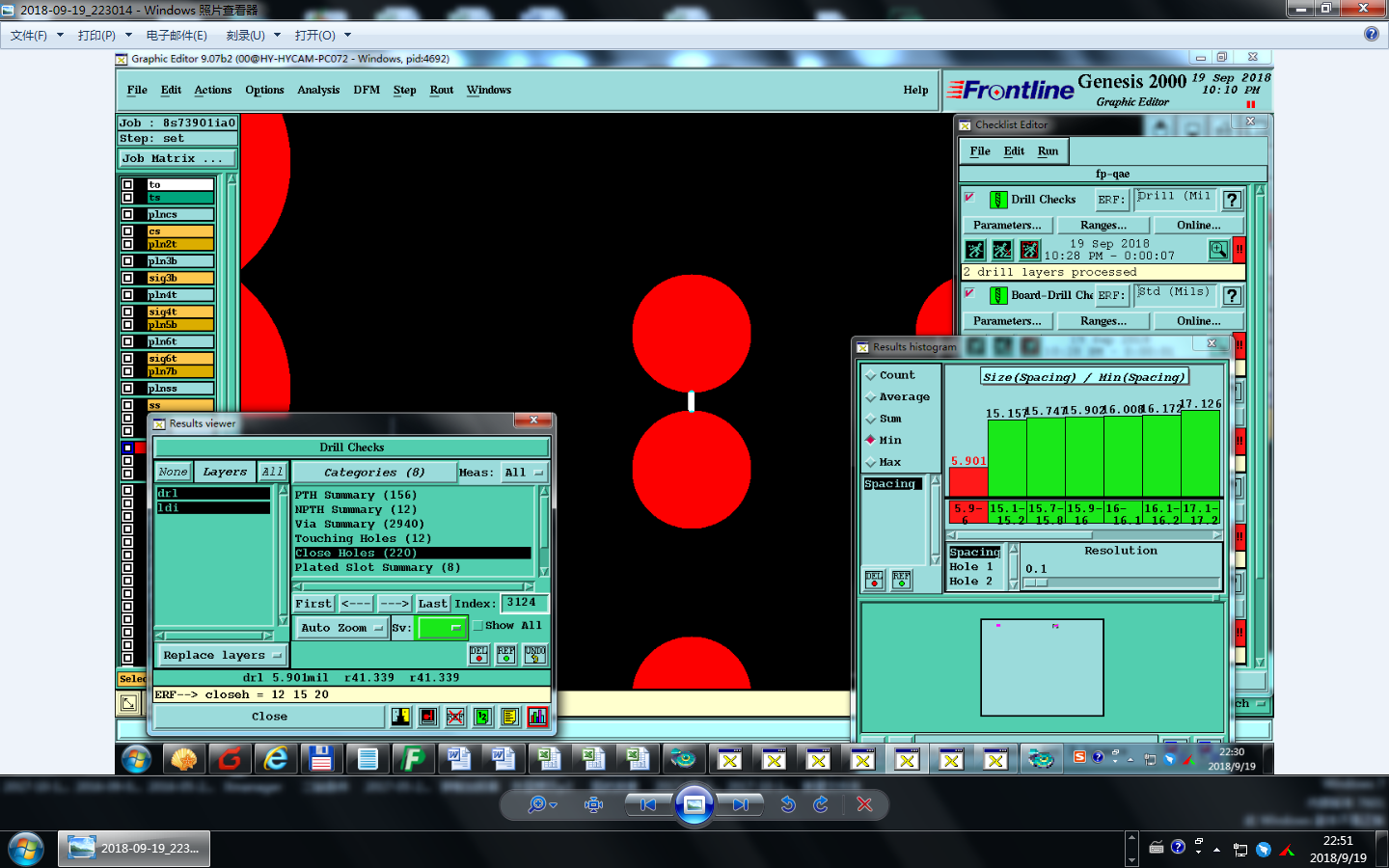The width and height of the screenshot is (1389, 868).
Task: Click the green 12 numbering icon in Results viewer
Action: pos(483,717)
